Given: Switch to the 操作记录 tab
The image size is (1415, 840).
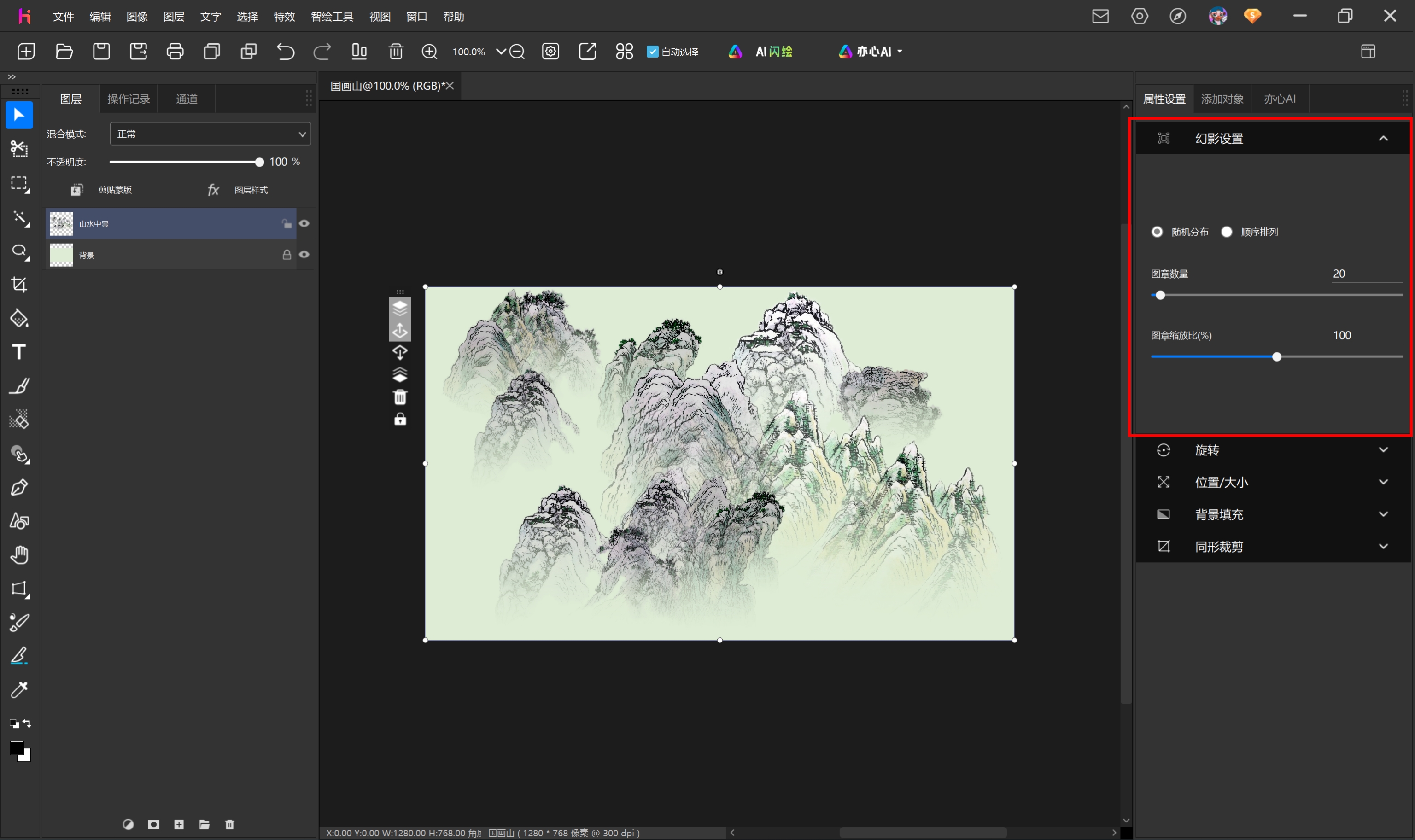Looking at the screenshot, I should (129, 99).
